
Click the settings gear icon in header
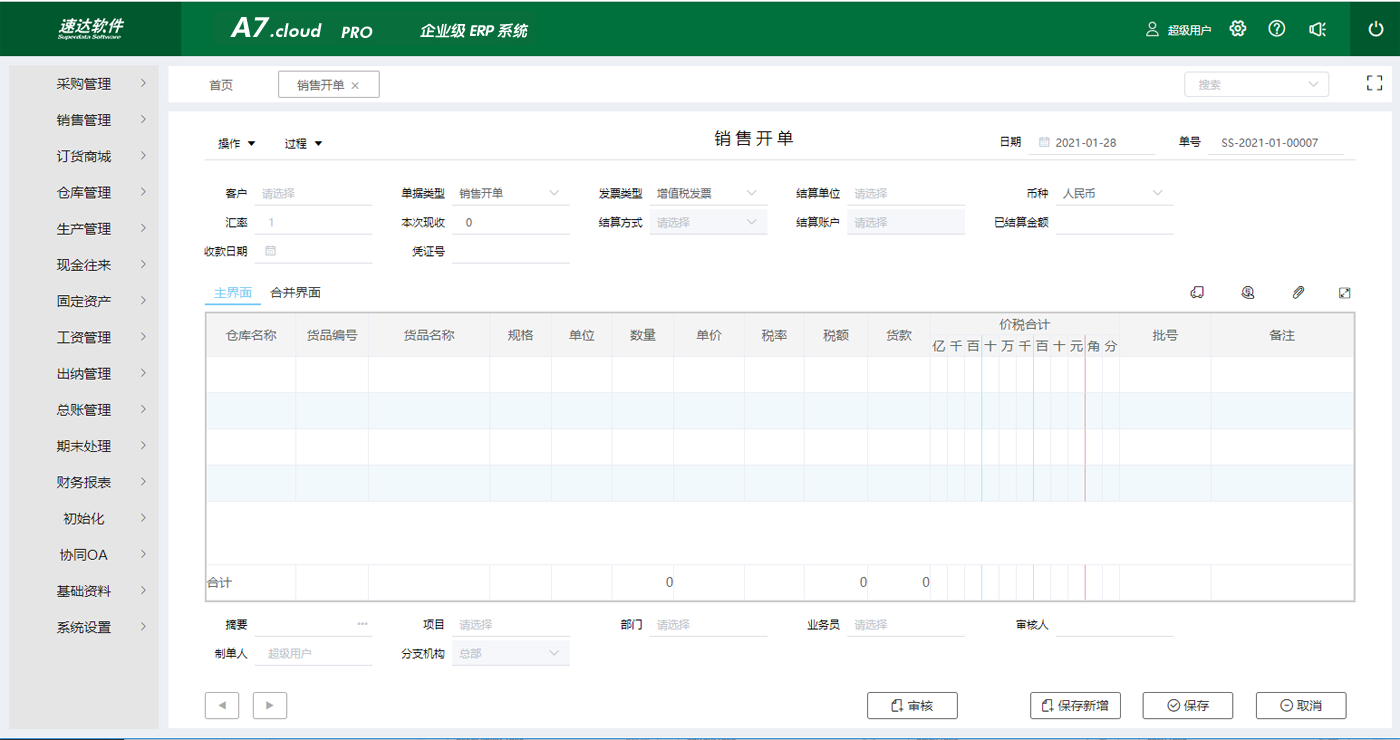click(x=1238, y=29)
